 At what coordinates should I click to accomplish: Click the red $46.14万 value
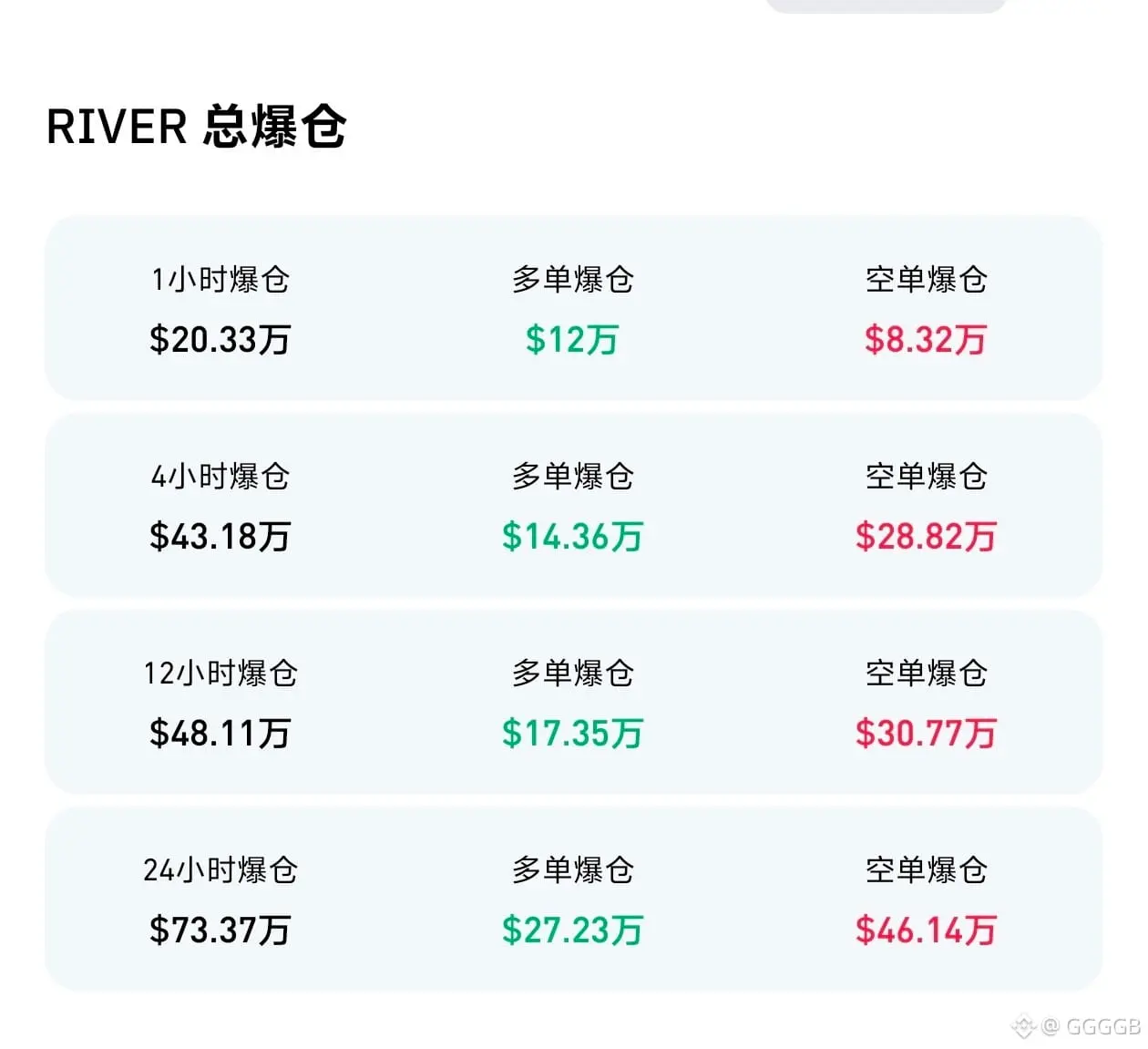click(926, 931)
